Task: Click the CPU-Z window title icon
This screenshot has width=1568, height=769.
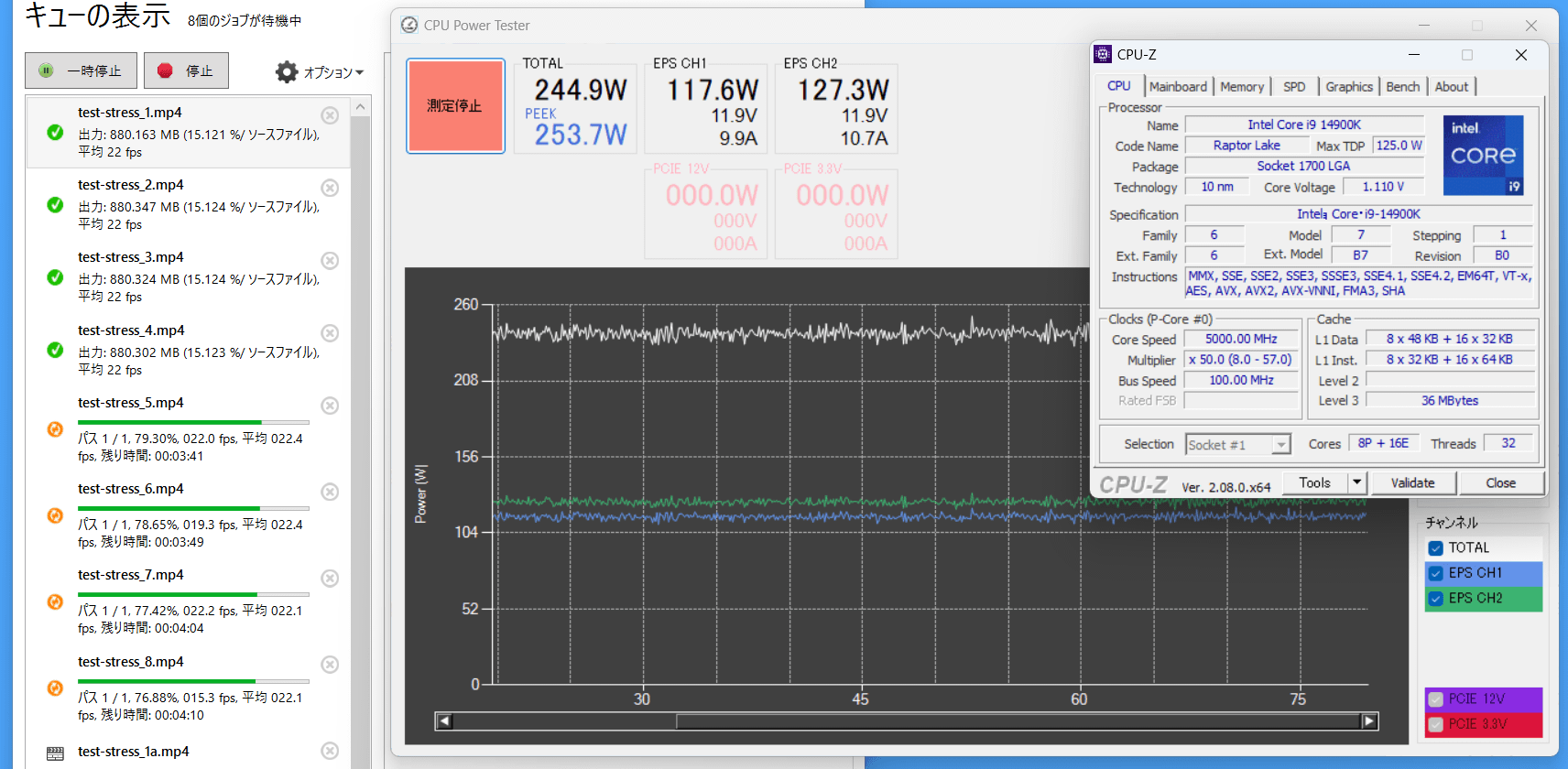Action: point(1103,55)
